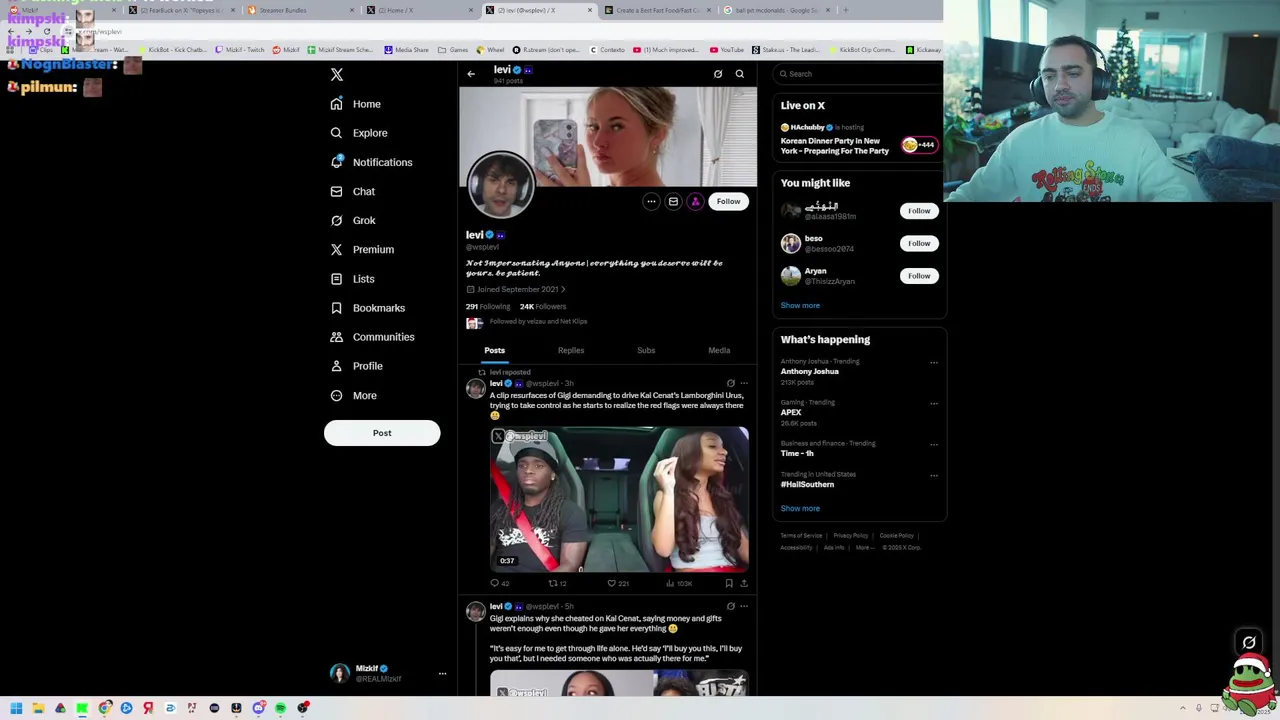
Task: Click Show more under You might like
Action: click(x=800, y=306)
